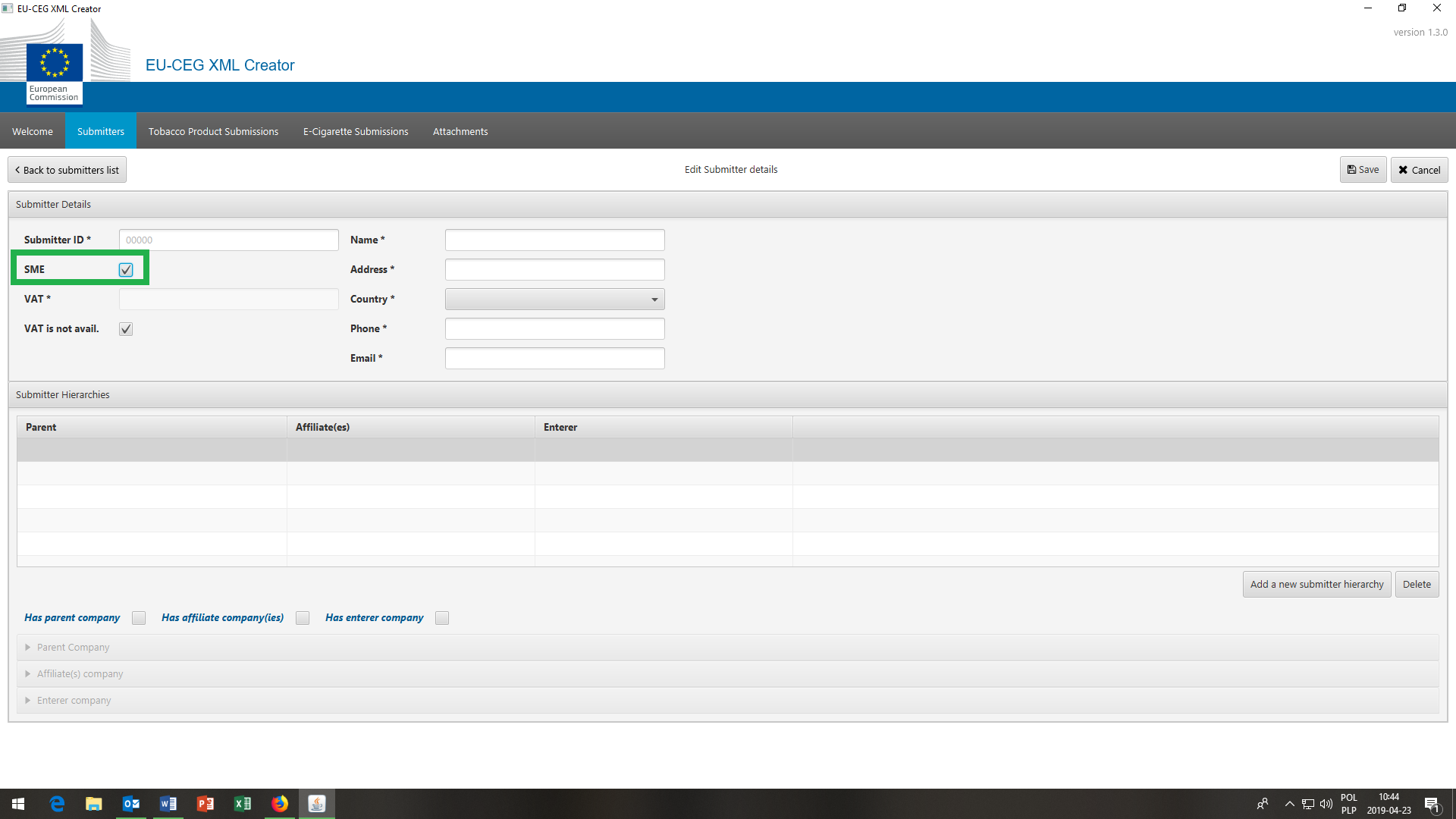Open Excel from taskbar
This screenshot has height=819, width=1456.
point(243,804)
